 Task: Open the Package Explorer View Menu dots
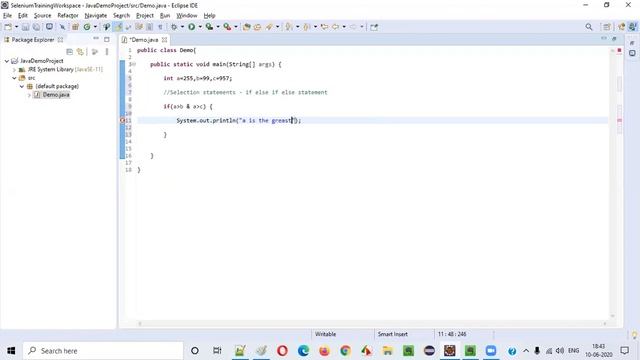107,52
